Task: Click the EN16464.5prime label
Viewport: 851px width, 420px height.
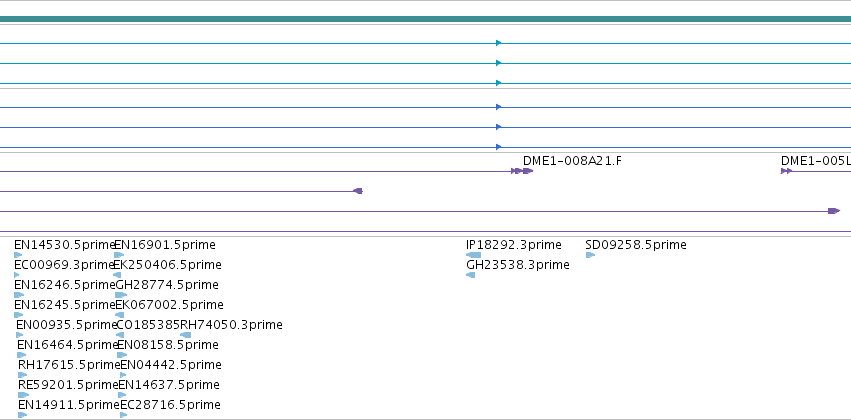Action: tap(67, 345)
